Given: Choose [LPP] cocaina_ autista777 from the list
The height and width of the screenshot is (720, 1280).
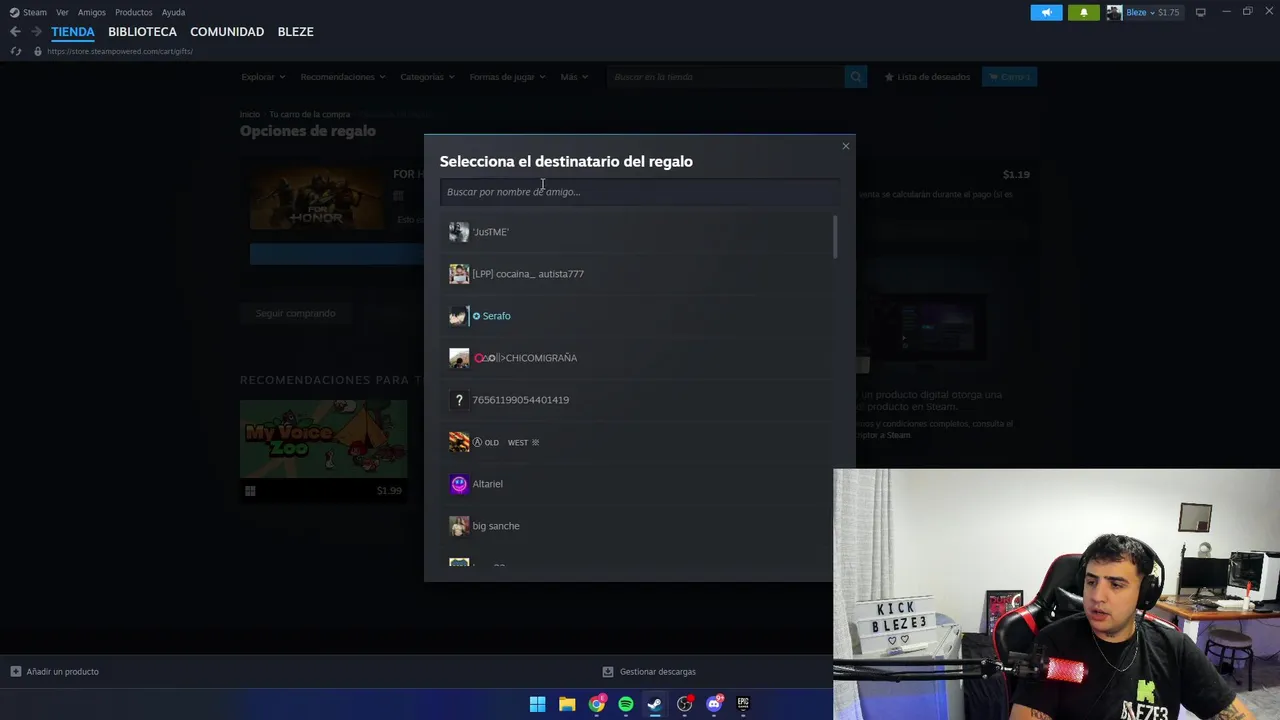Looking at the screenshot, I should click(636, 274).
